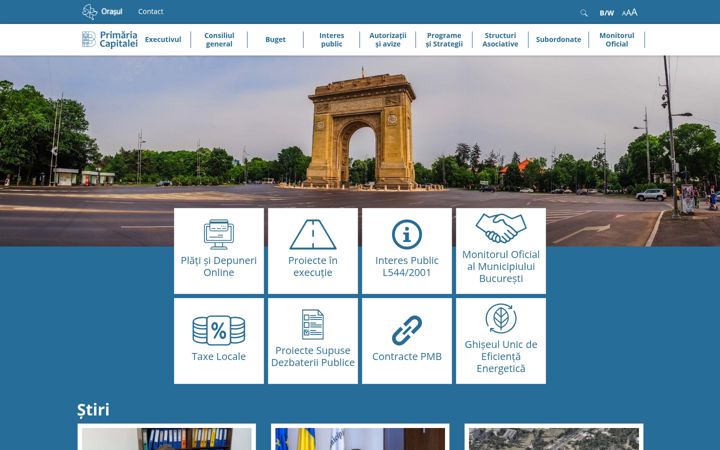Open first news thumbnail with binders
Viewport: 720px width, 450px height.
167,439
